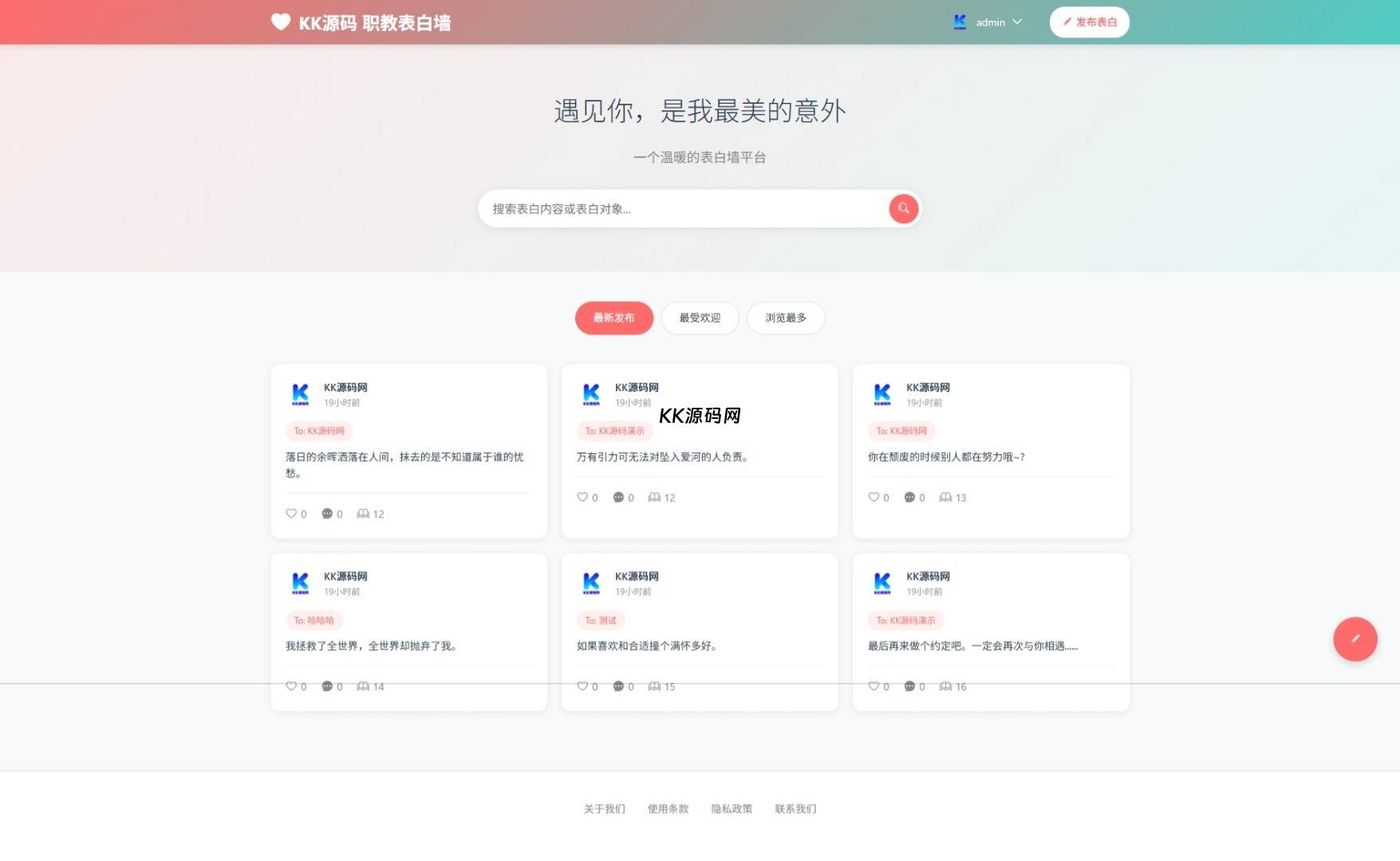Viewport: 1400px width, 861px height.
Task: Open comments on the 万有引力 post
Action: click(618, 497)
